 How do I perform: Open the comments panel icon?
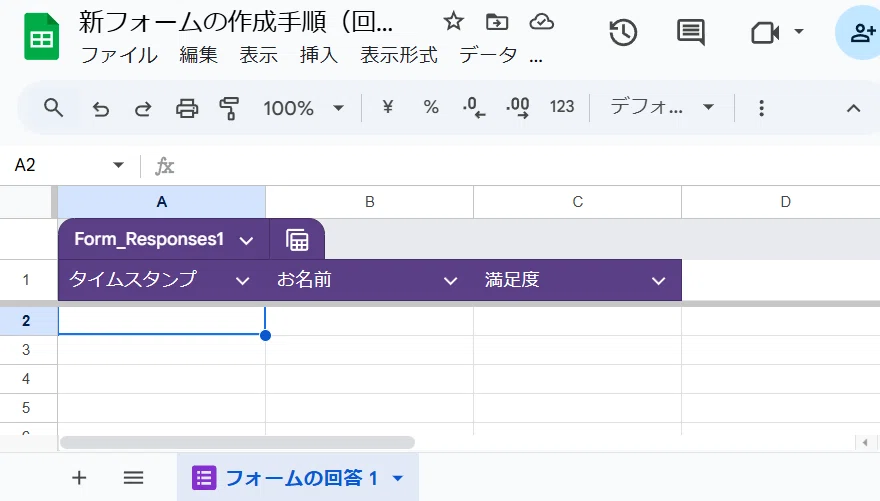point(691,33)
